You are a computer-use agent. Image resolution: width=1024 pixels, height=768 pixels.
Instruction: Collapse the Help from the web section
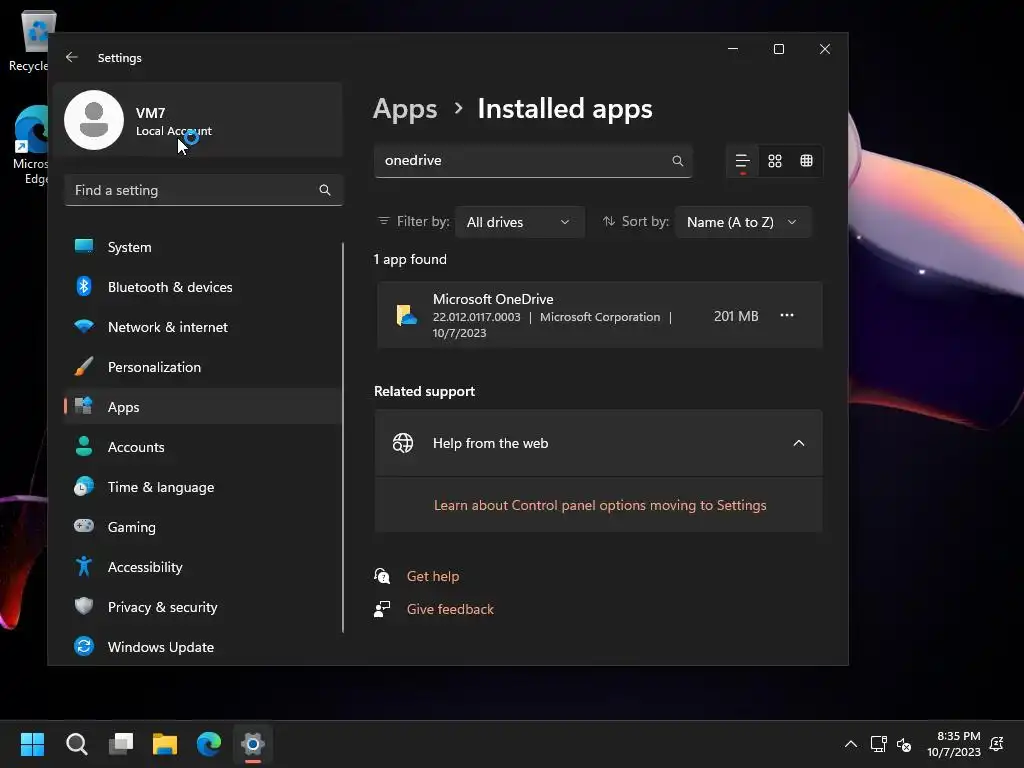coord(799,443)
